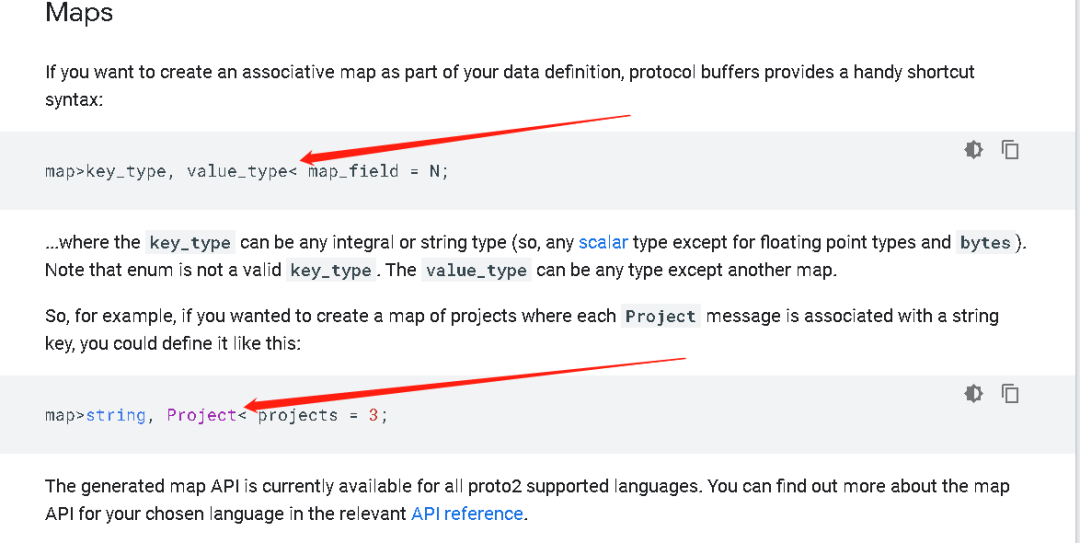This screenshot has width=1080, height=543.
Task: Click the Maps section heading
Action: pos(79,14)
